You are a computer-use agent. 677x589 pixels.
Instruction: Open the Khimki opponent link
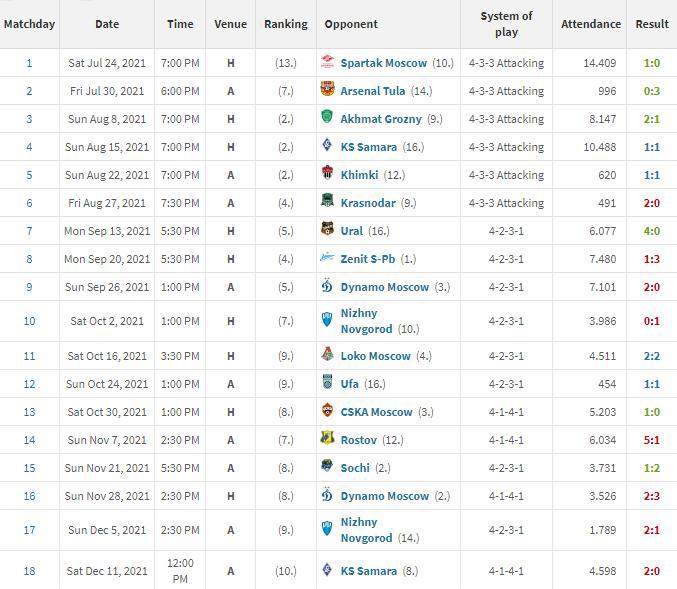tap(359, 175)
